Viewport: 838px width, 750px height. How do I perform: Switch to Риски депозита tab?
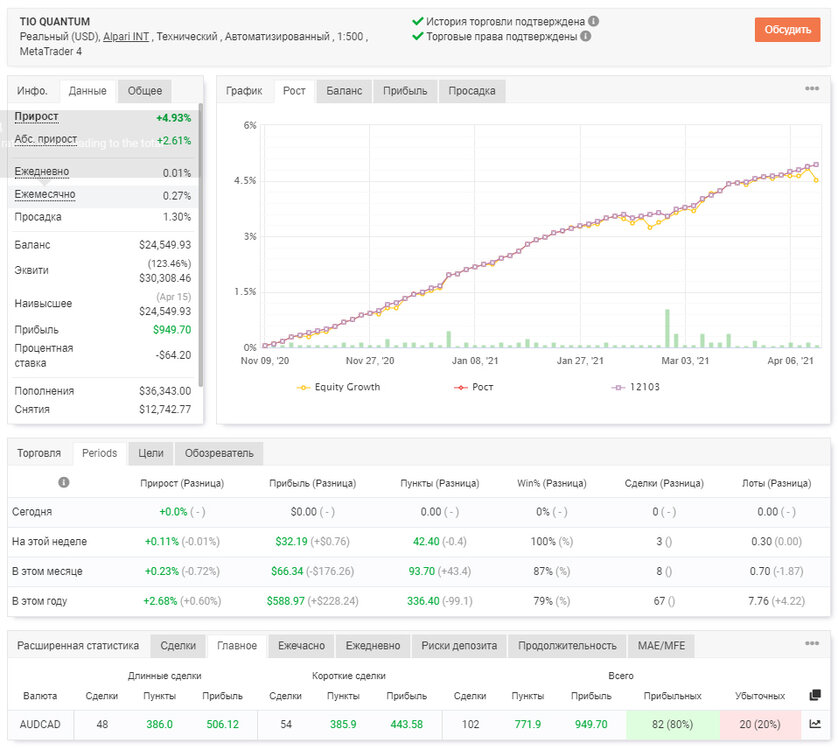[x=459, y=646]
